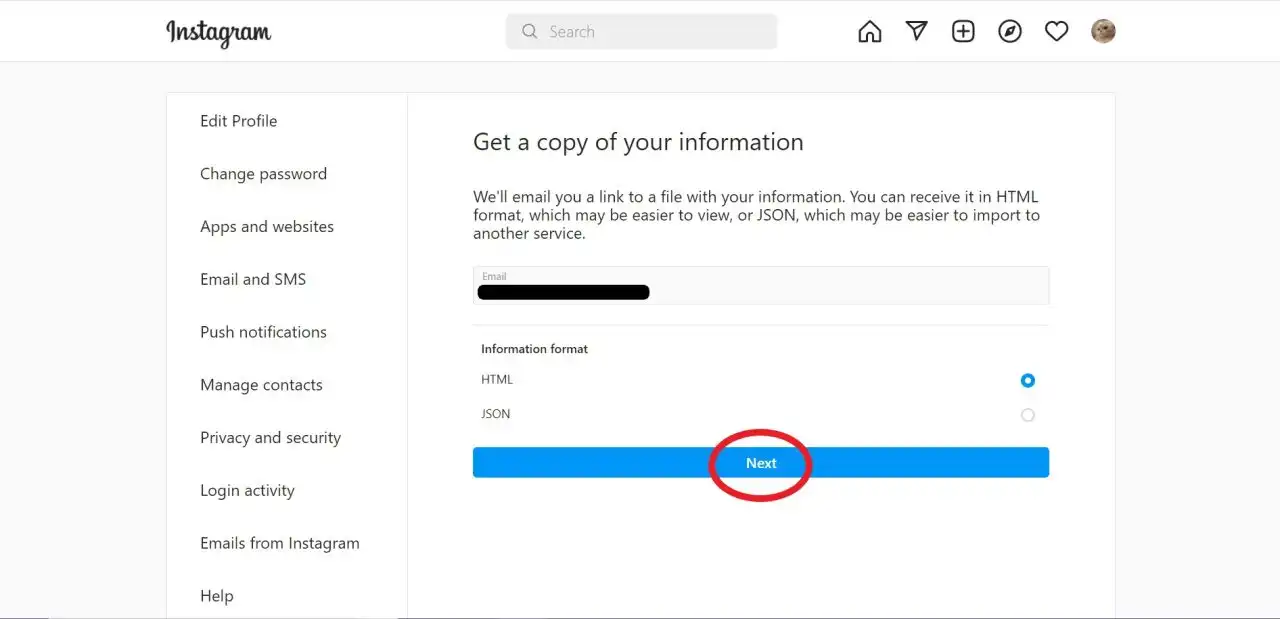
Task: View Login activity page
Action: click(x=247, y=491)
